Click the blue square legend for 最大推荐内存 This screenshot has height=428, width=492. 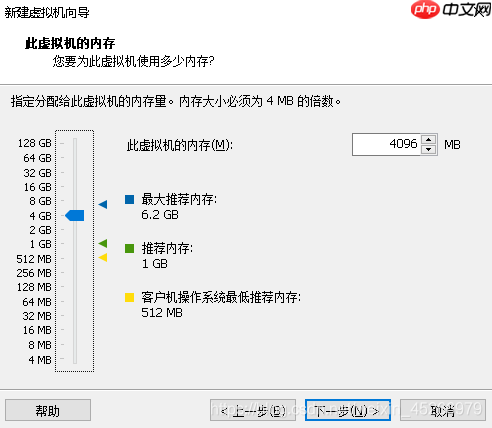(x=129, y=199)
